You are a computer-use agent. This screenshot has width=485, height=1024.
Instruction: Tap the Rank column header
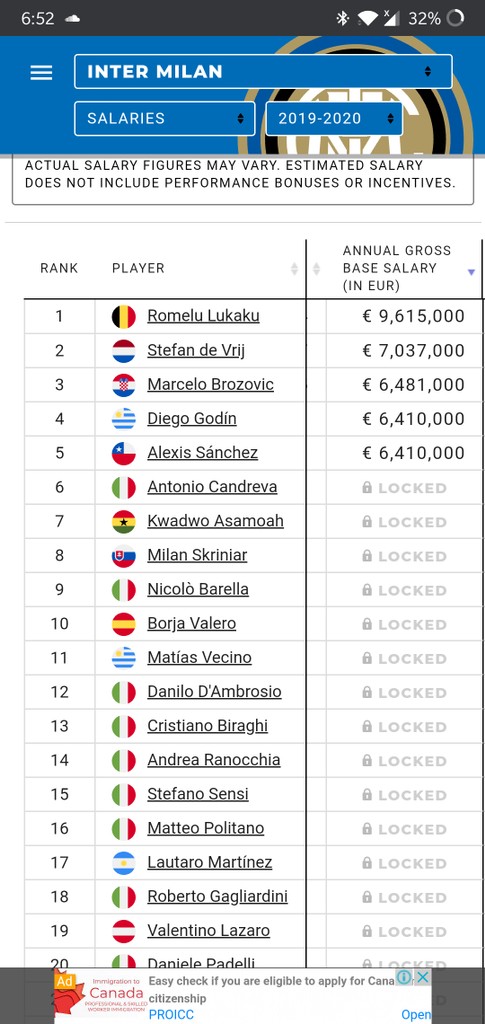[x=59, y=268]
